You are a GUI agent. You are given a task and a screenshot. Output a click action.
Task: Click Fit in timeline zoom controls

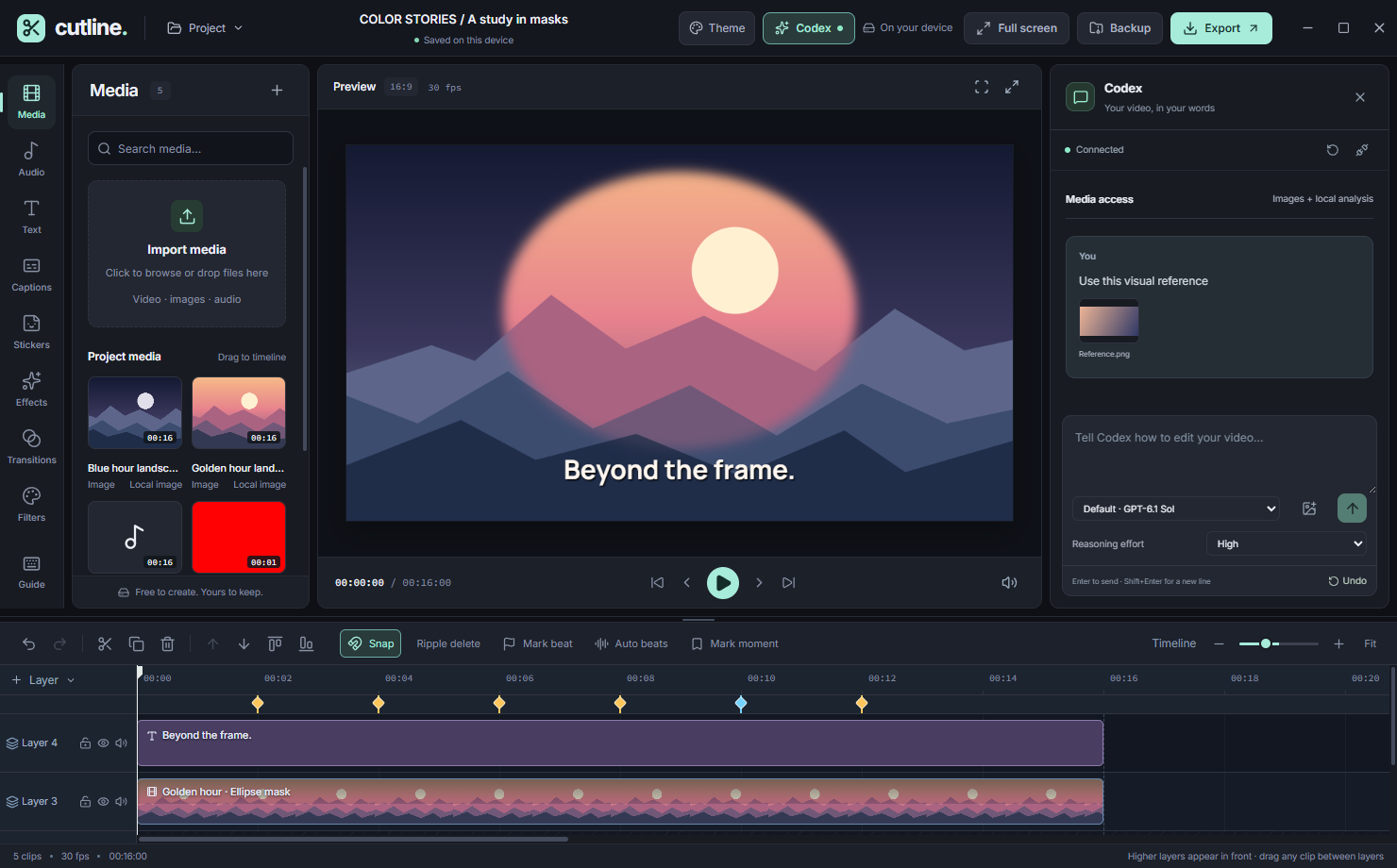[1371, 643]
